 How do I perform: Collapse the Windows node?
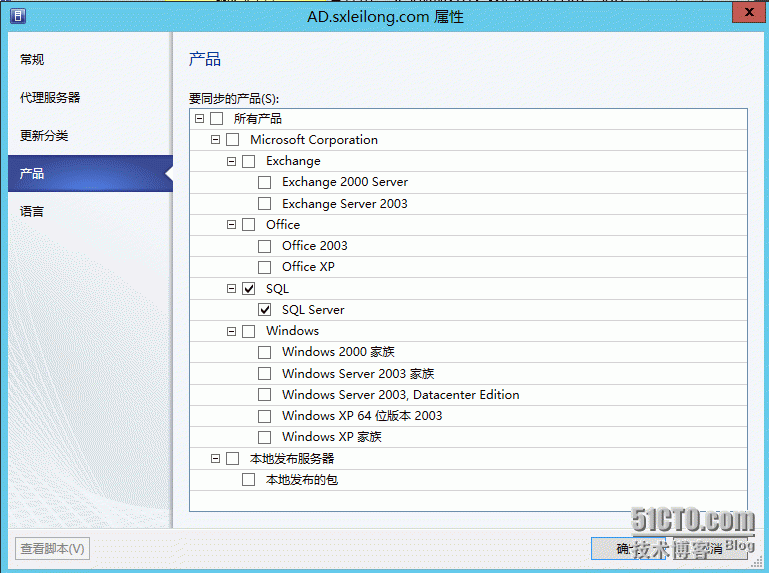[x=231, y=332]
